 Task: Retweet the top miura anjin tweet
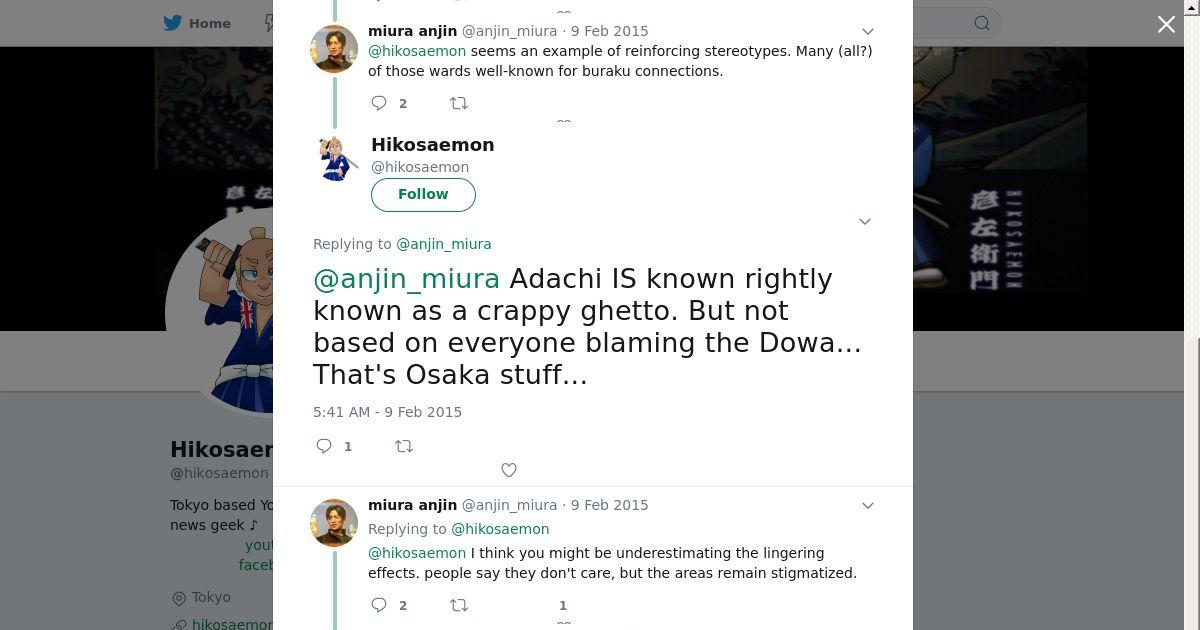[459, 103]
